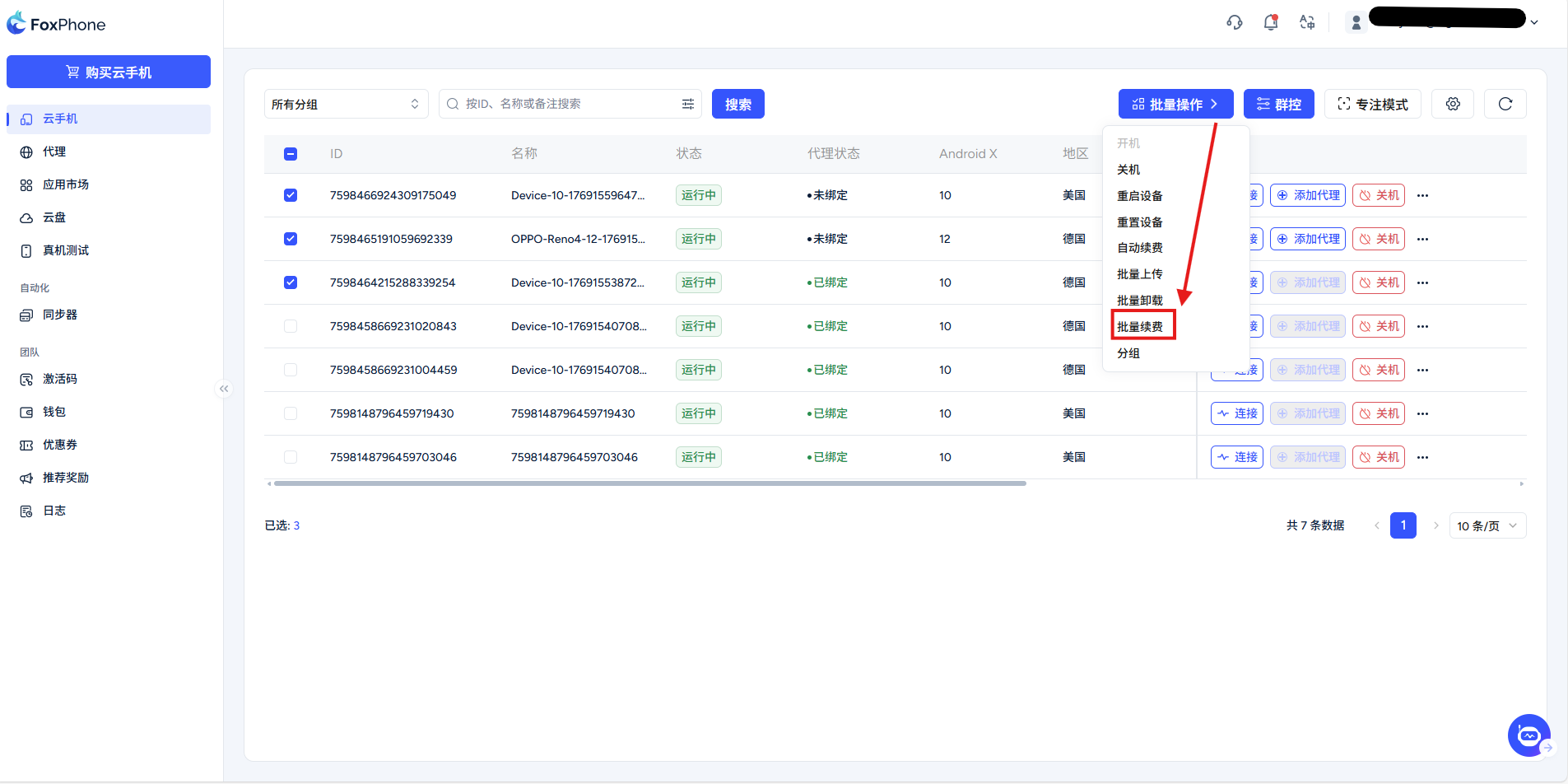Click the language translation icon
The image size is (1568, 784).
(1307, 23)
